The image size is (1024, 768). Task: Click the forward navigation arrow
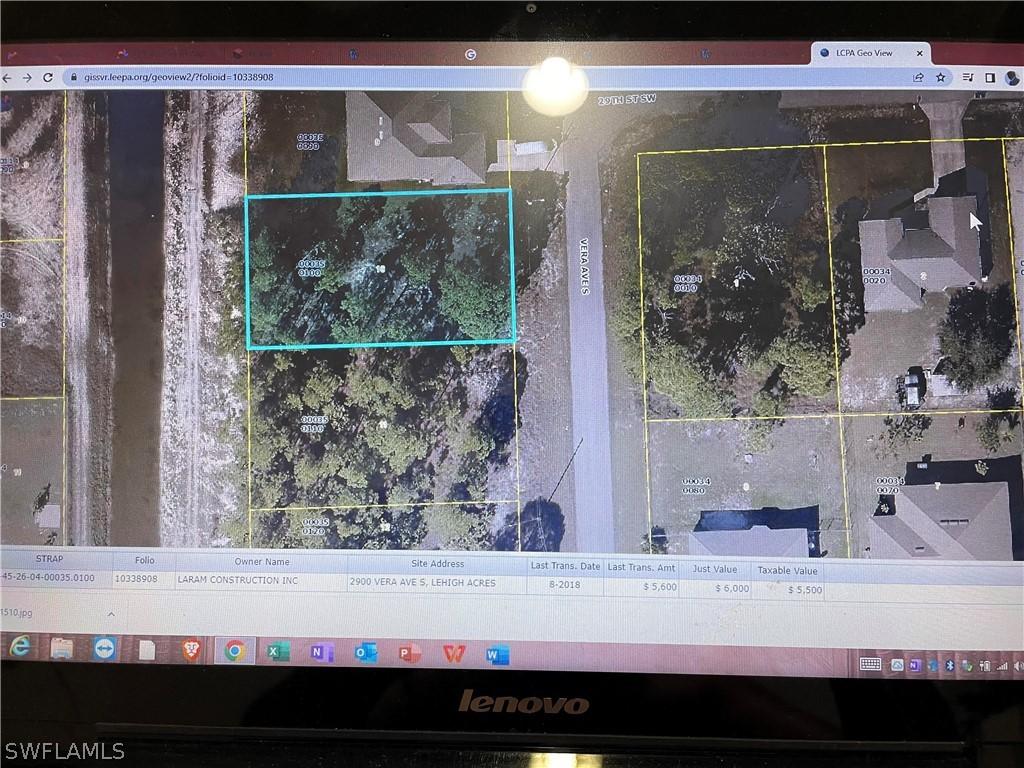click(28, 78)
